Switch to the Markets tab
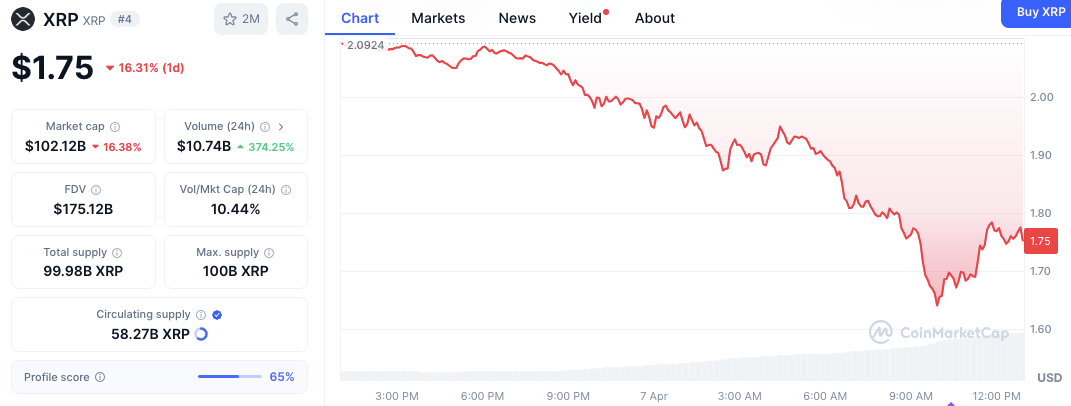The image size is (1071, 406). point(438,18)
